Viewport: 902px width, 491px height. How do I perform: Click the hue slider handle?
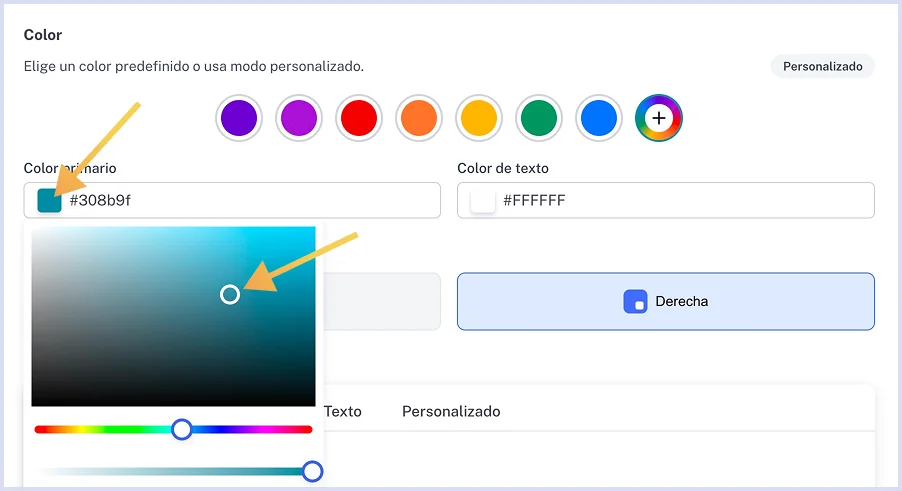181,429
